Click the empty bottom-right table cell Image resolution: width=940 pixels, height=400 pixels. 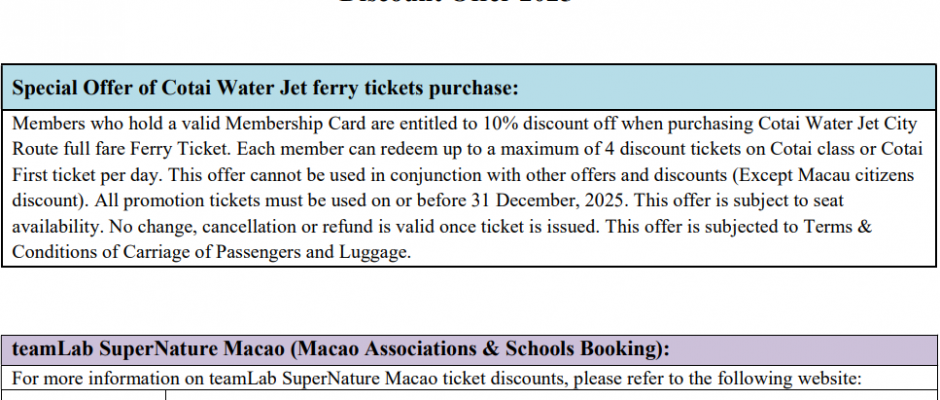coord(550,396)
